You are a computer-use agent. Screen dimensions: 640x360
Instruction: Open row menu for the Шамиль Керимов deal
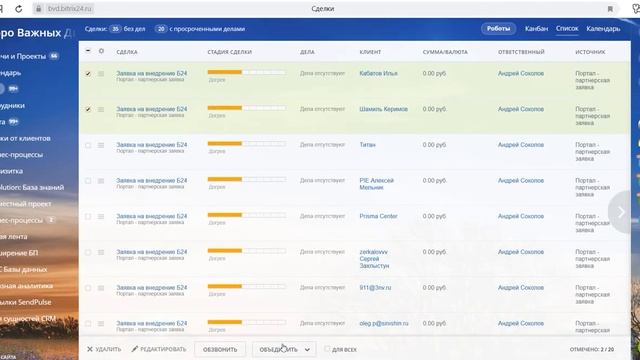point(101,109)
